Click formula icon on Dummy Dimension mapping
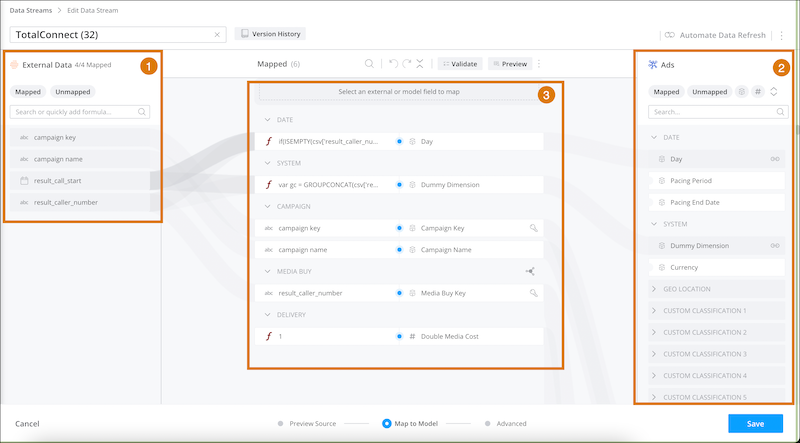 pos(269,185)
